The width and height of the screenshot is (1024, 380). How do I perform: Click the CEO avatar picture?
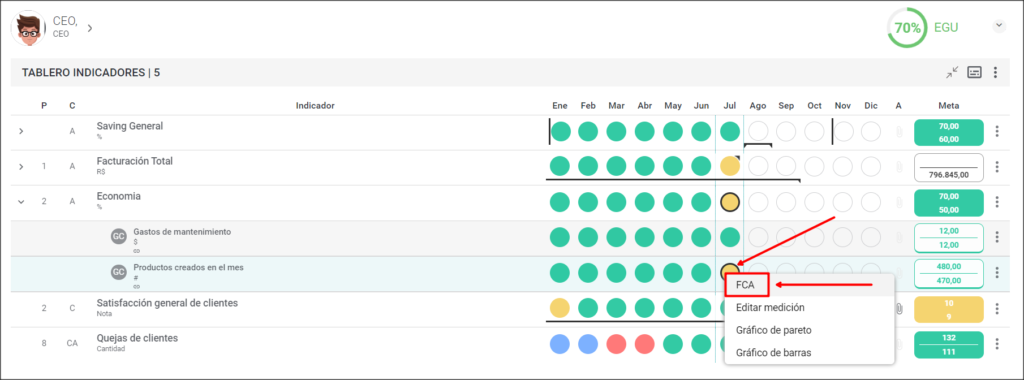click(29, 28)
